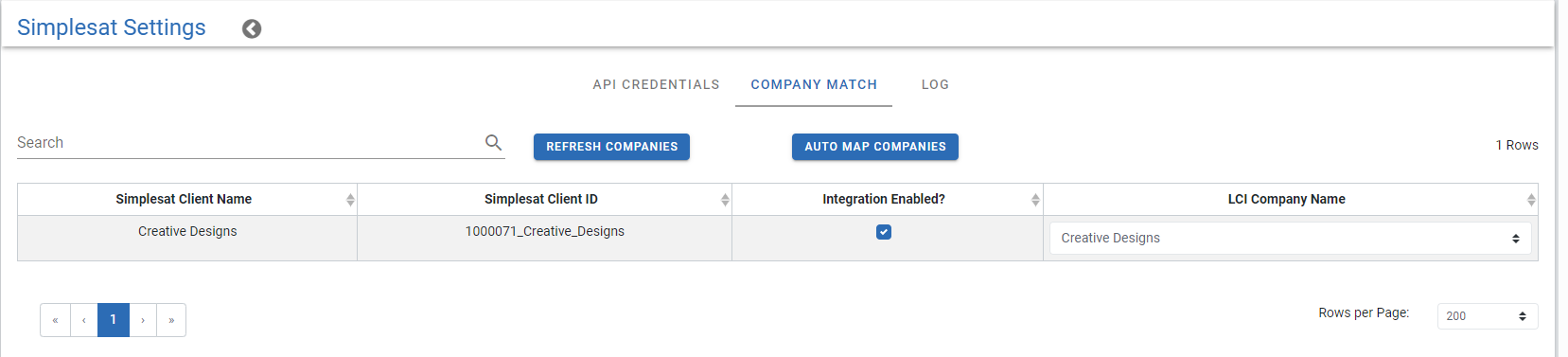Switch to the Log tab

[x=935, y=84]
